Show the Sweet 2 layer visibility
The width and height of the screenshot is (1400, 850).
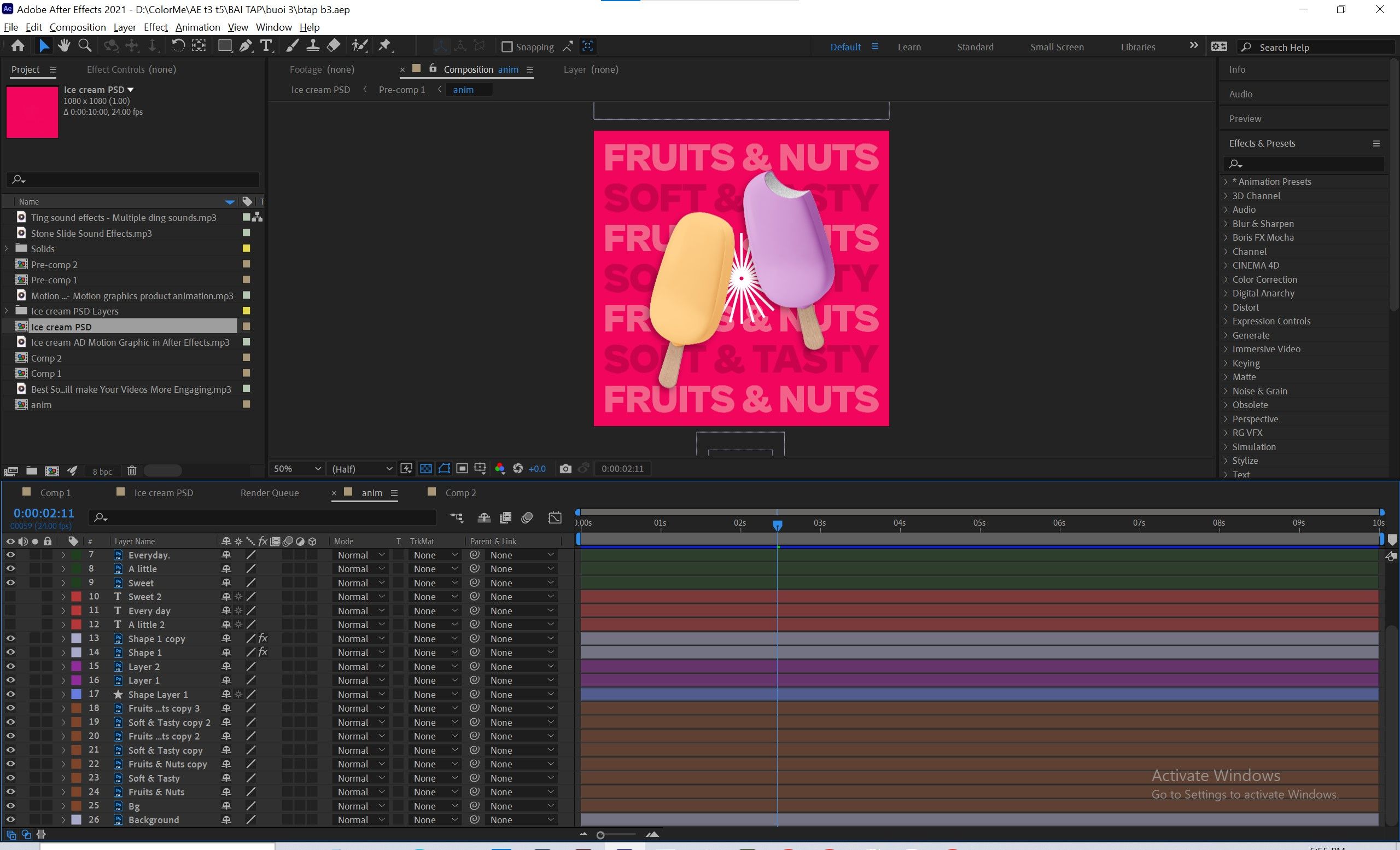tap(10, 597)
